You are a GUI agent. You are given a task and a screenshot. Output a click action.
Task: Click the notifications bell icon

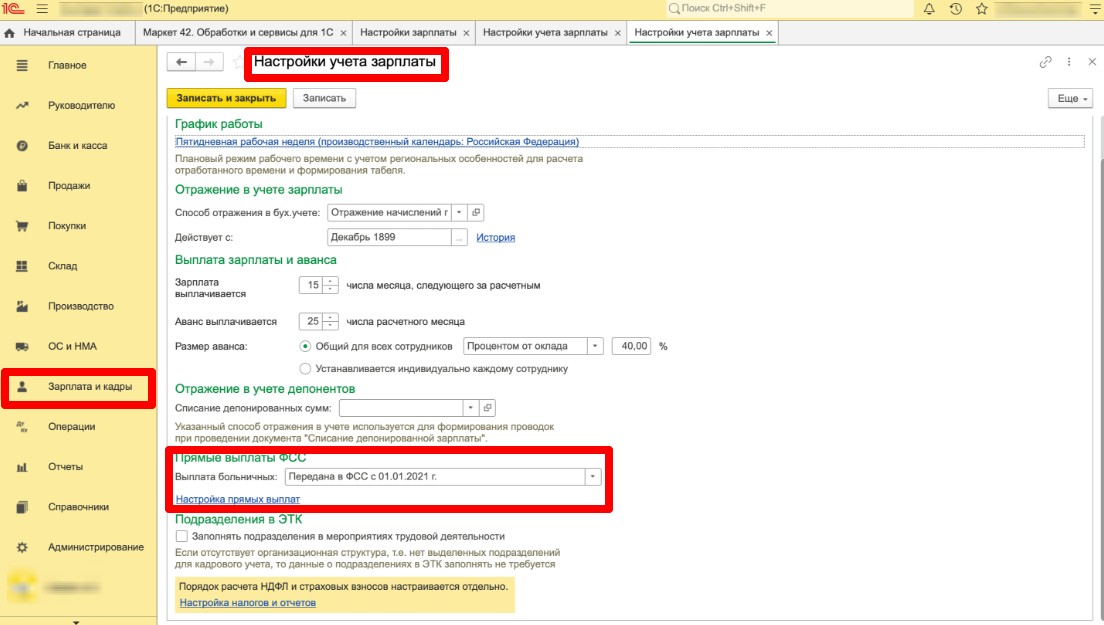pyautogui.click(x=929, y=9)
